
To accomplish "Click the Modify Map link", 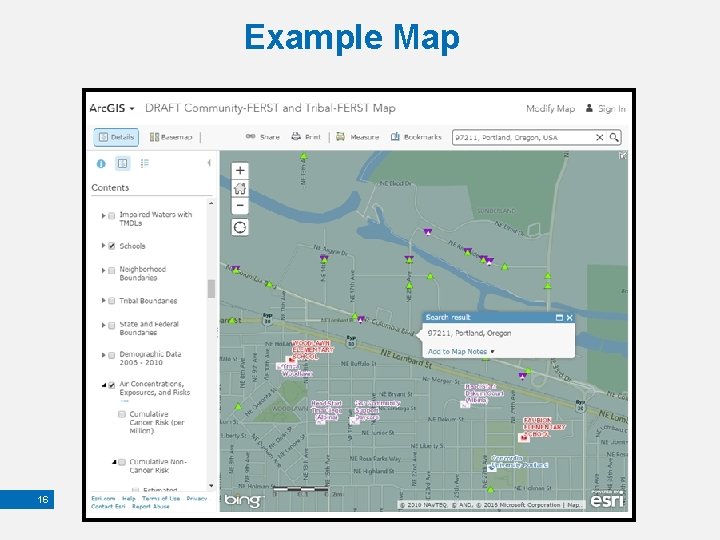I will tap(550, 109).
